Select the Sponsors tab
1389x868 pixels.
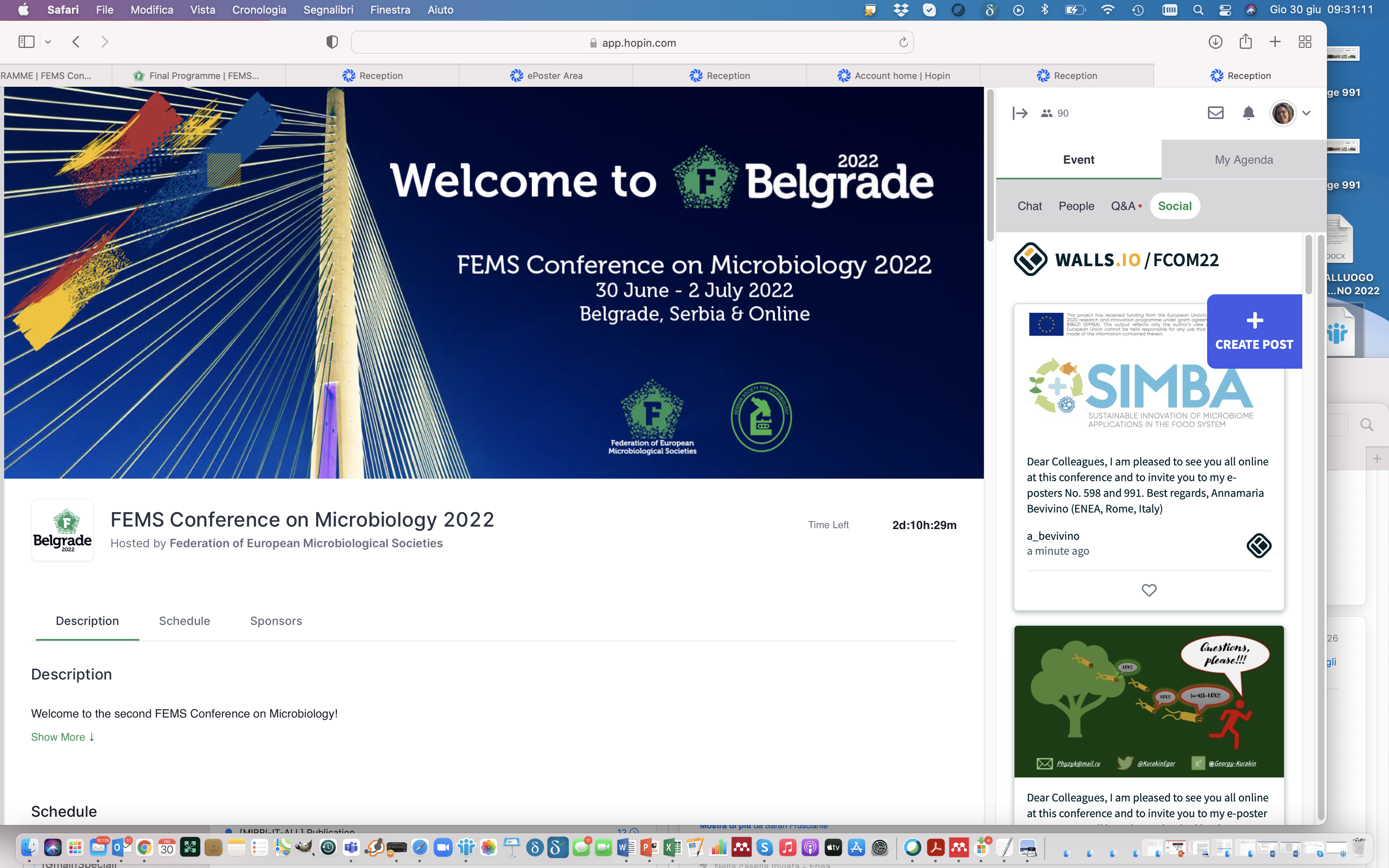click(x=276, y=620)
